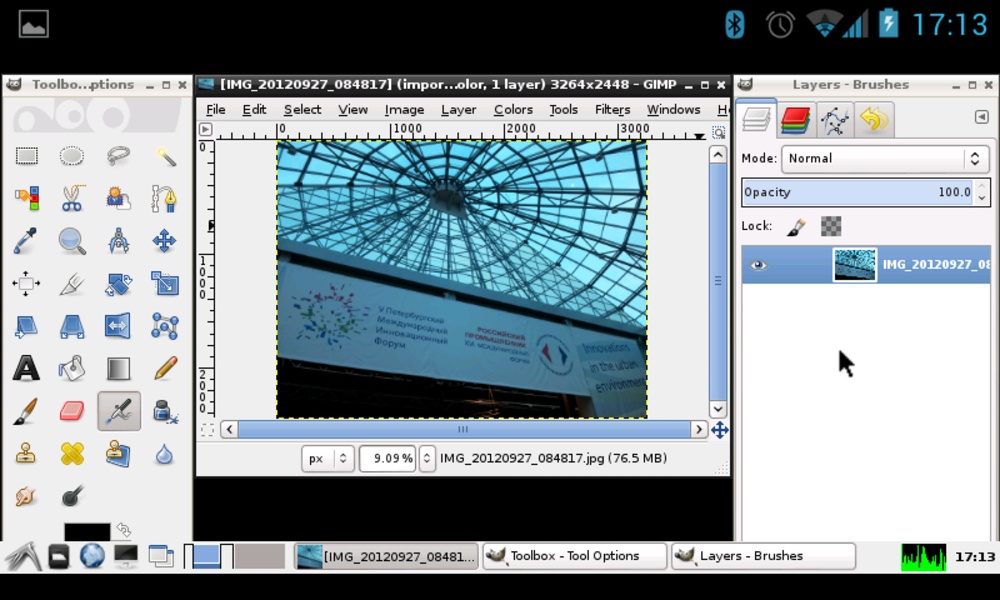
Task: Select the Clone stamp tool
Action: tap(26, 454)
